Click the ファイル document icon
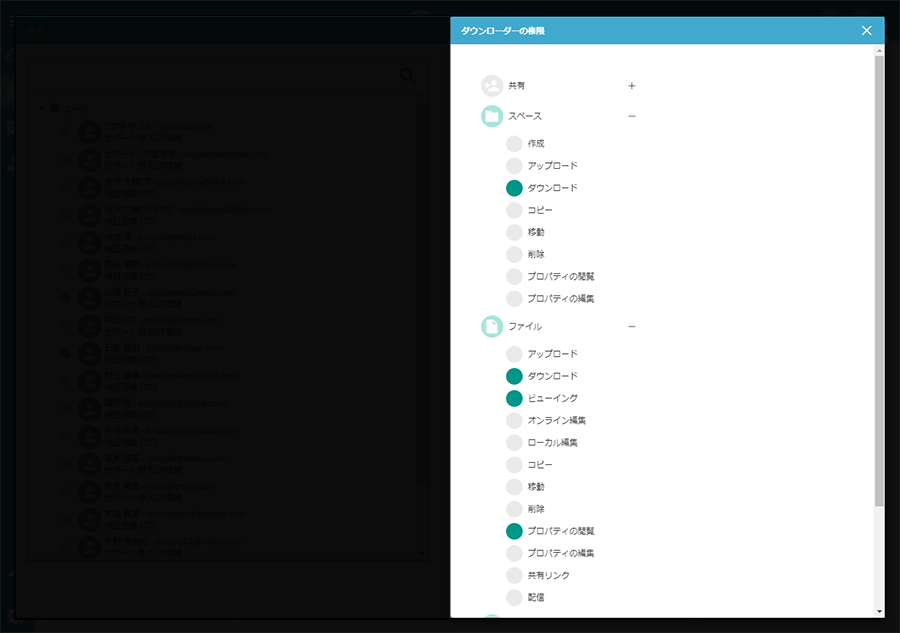 [492, 326]
